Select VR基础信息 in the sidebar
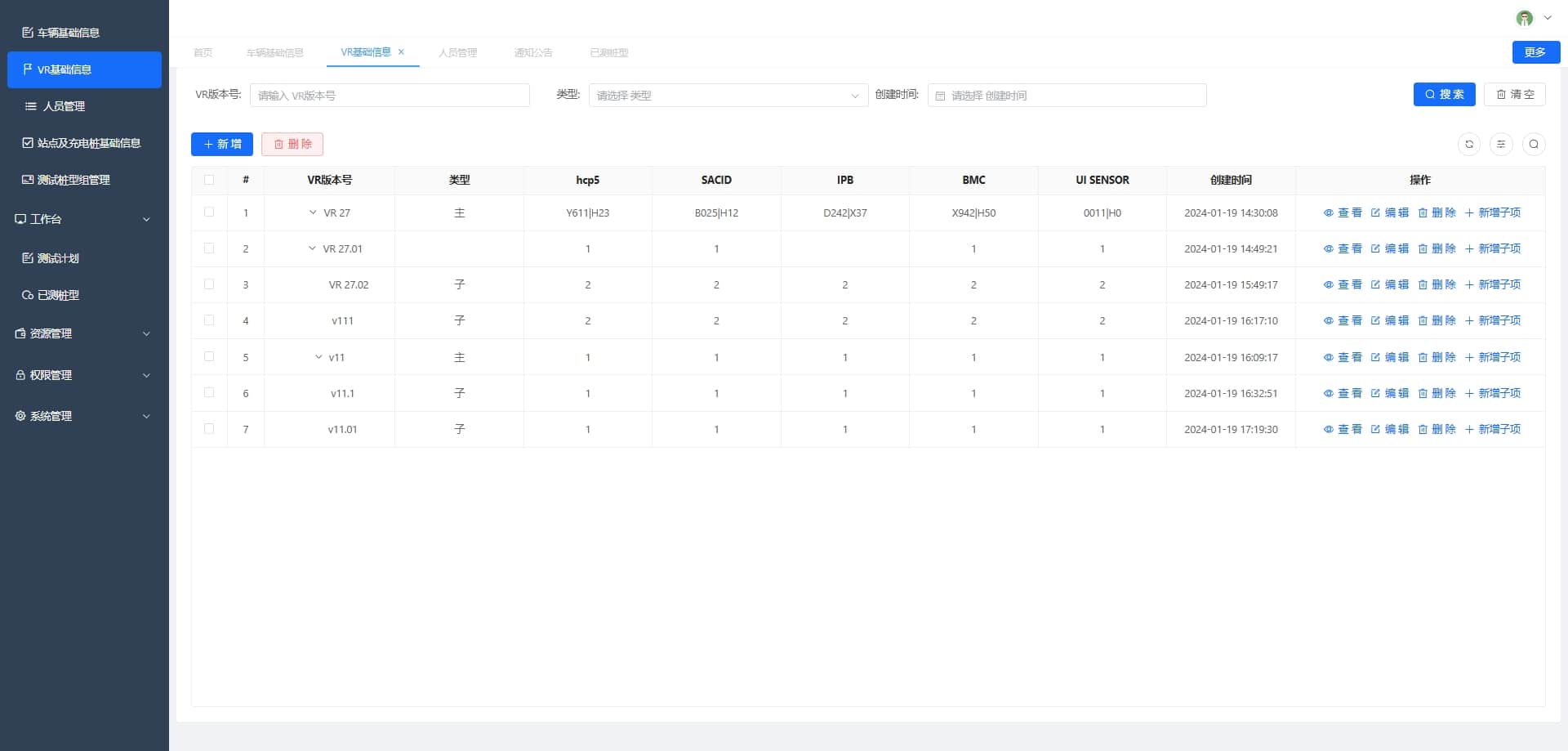The image size is (1568, 751). click(x=84, y=69)
